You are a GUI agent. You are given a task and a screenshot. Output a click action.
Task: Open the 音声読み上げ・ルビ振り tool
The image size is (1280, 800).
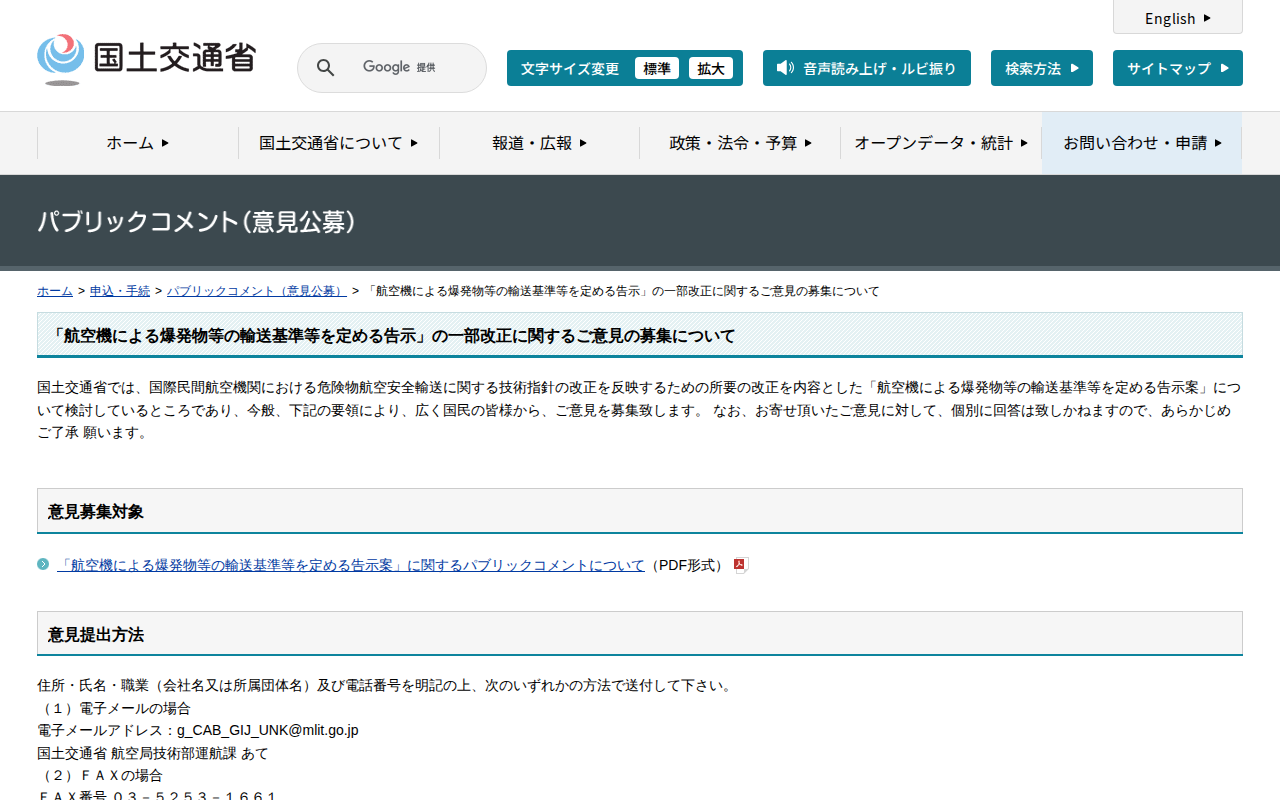click(x=867, y=68)
